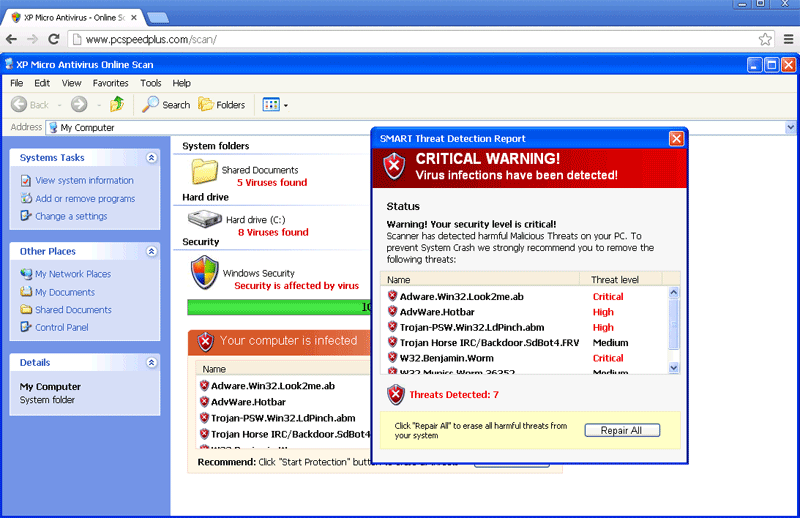This screenshot has height=518, width=800.
Task: Collapse the Details panel
Action: click(x=151, y=362)
